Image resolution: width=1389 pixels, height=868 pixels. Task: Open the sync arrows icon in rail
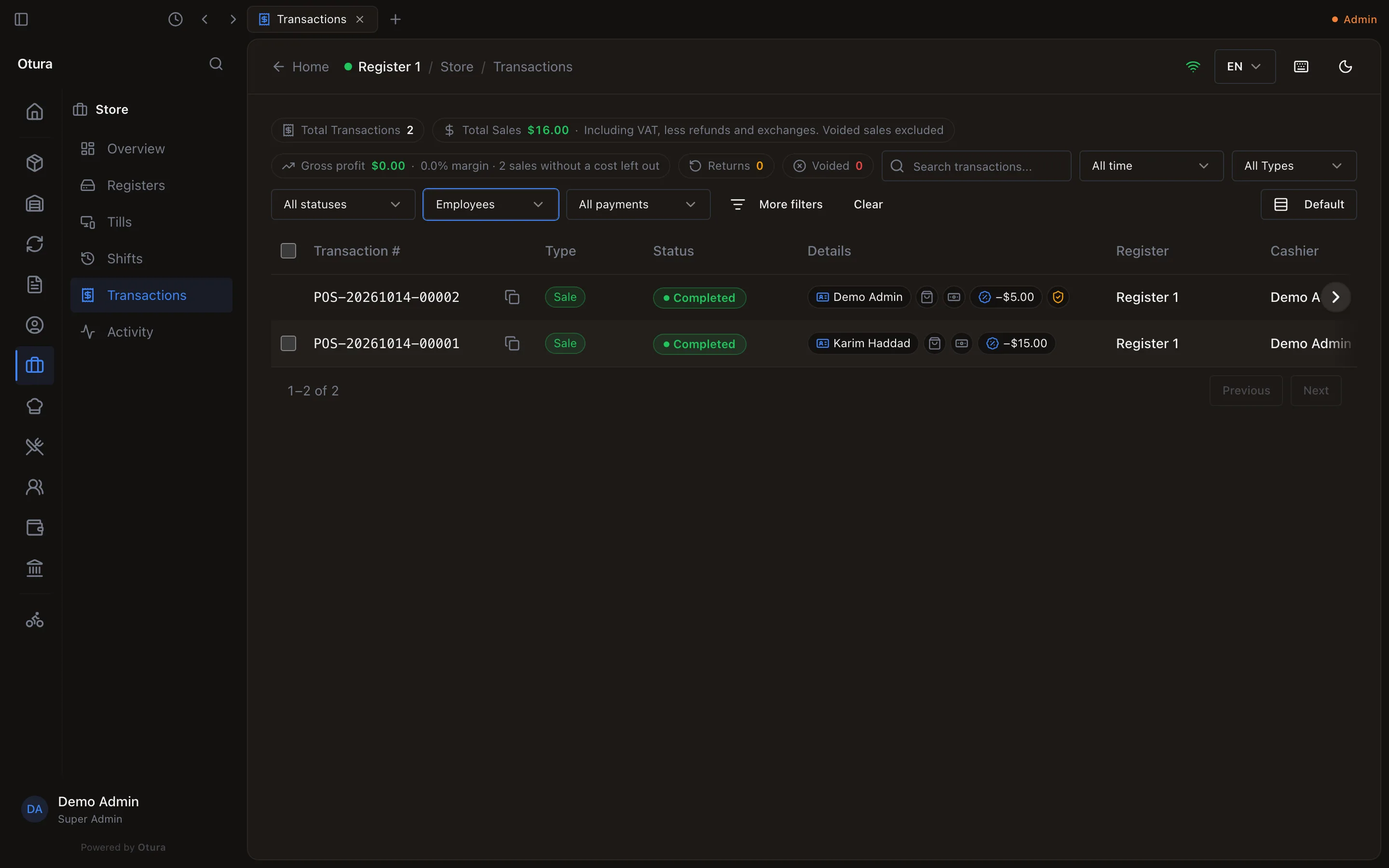tap(34, 244)
